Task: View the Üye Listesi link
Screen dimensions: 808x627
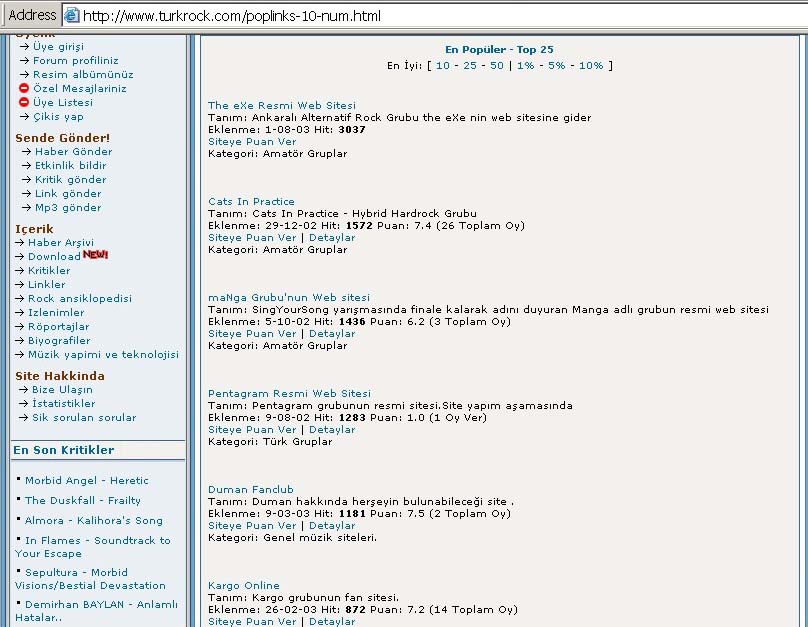Action: (63, 102)
